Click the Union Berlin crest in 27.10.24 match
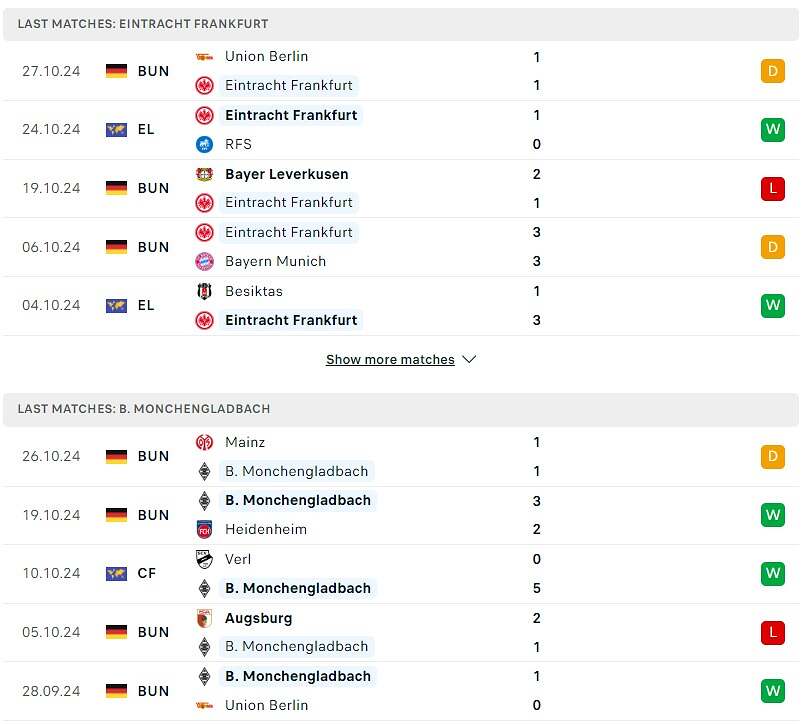 [204, 57]
